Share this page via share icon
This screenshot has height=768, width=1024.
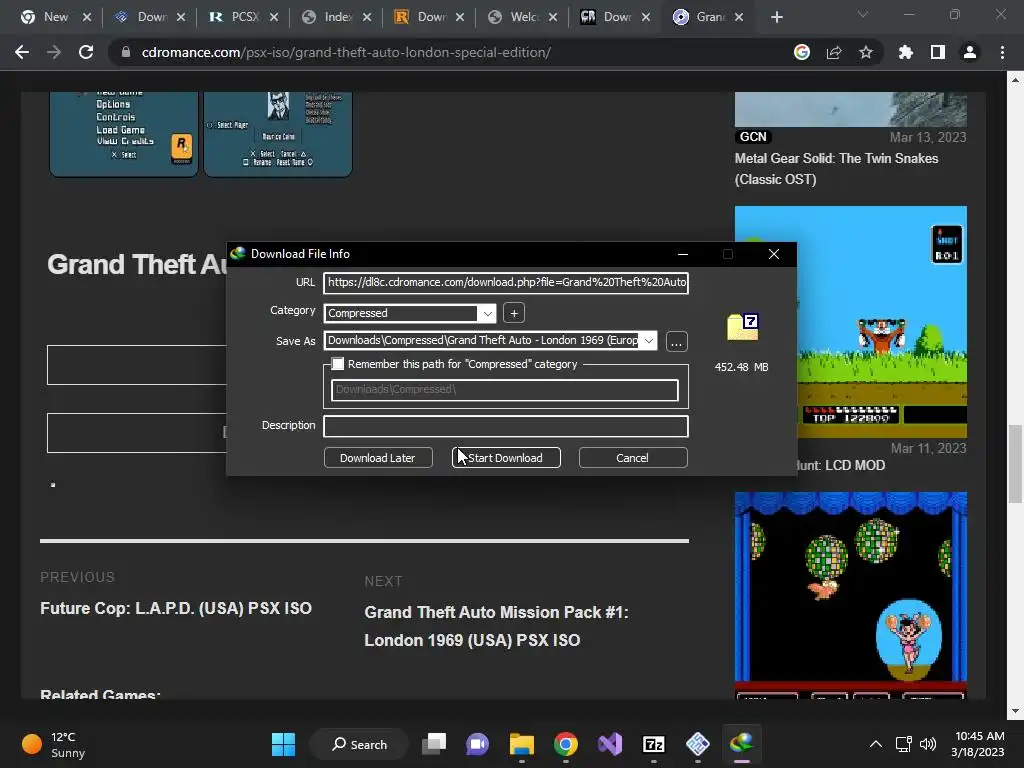tap(834, 52)
